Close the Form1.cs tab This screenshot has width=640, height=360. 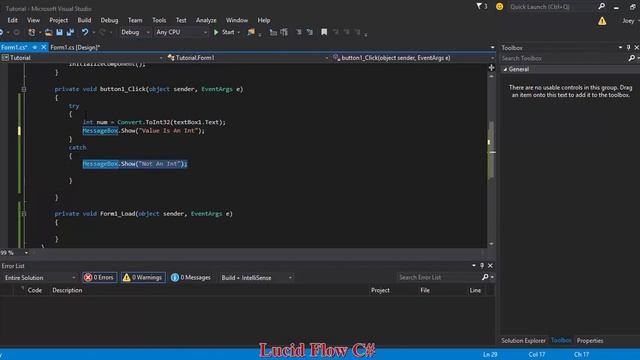pyautogui.click(x=44, y=47)
